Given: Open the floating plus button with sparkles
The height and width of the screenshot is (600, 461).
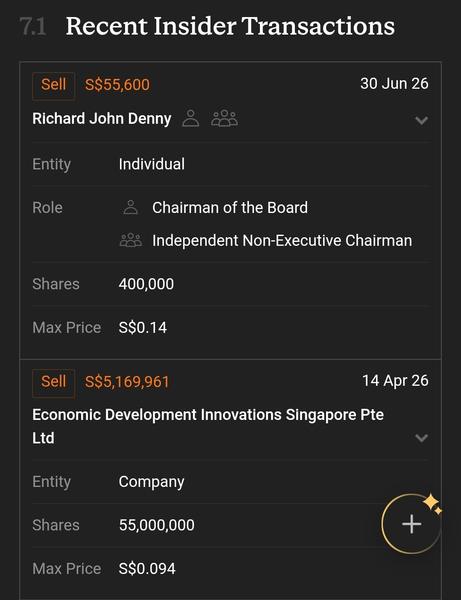Looking at the screenshot, I should [412, 523].
